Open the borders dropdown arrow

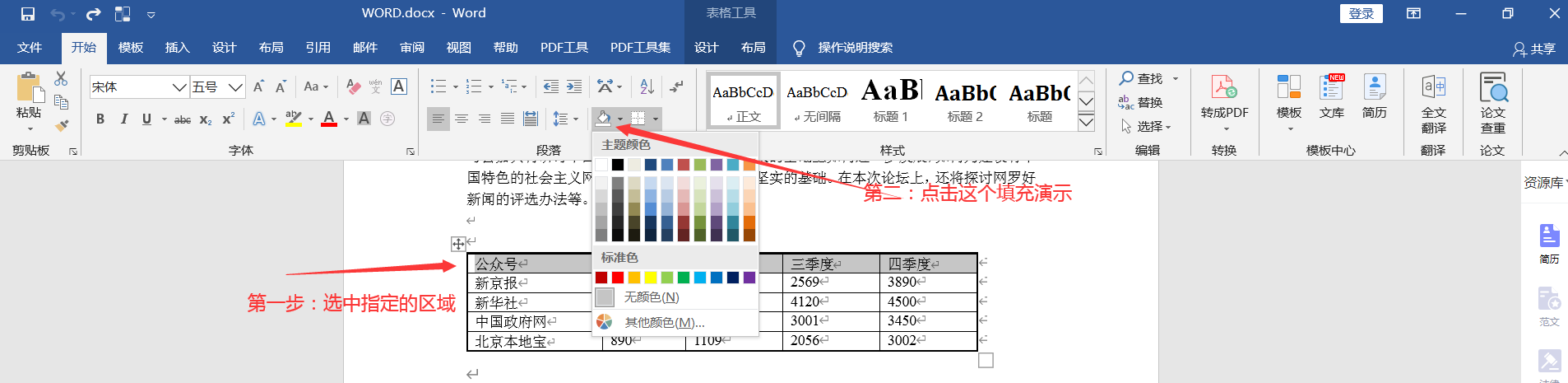(x=656, y=119)
